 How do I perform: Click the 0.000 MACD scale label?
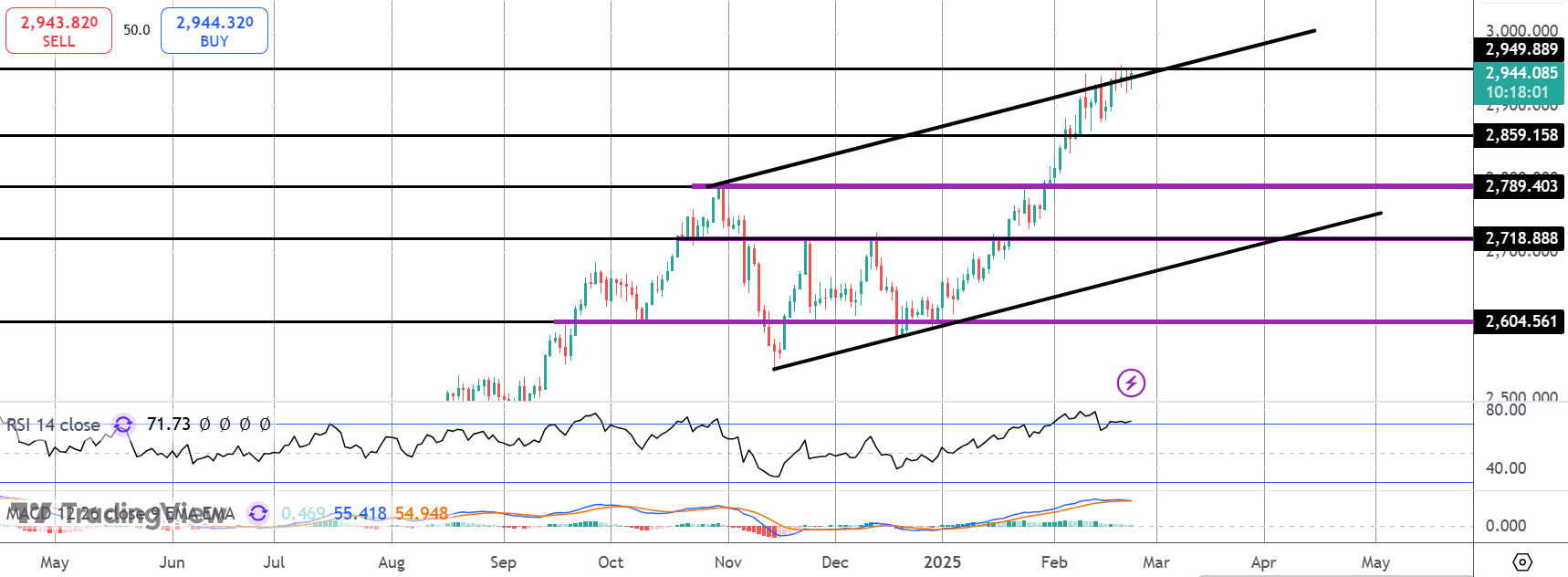coord(1506,526)
